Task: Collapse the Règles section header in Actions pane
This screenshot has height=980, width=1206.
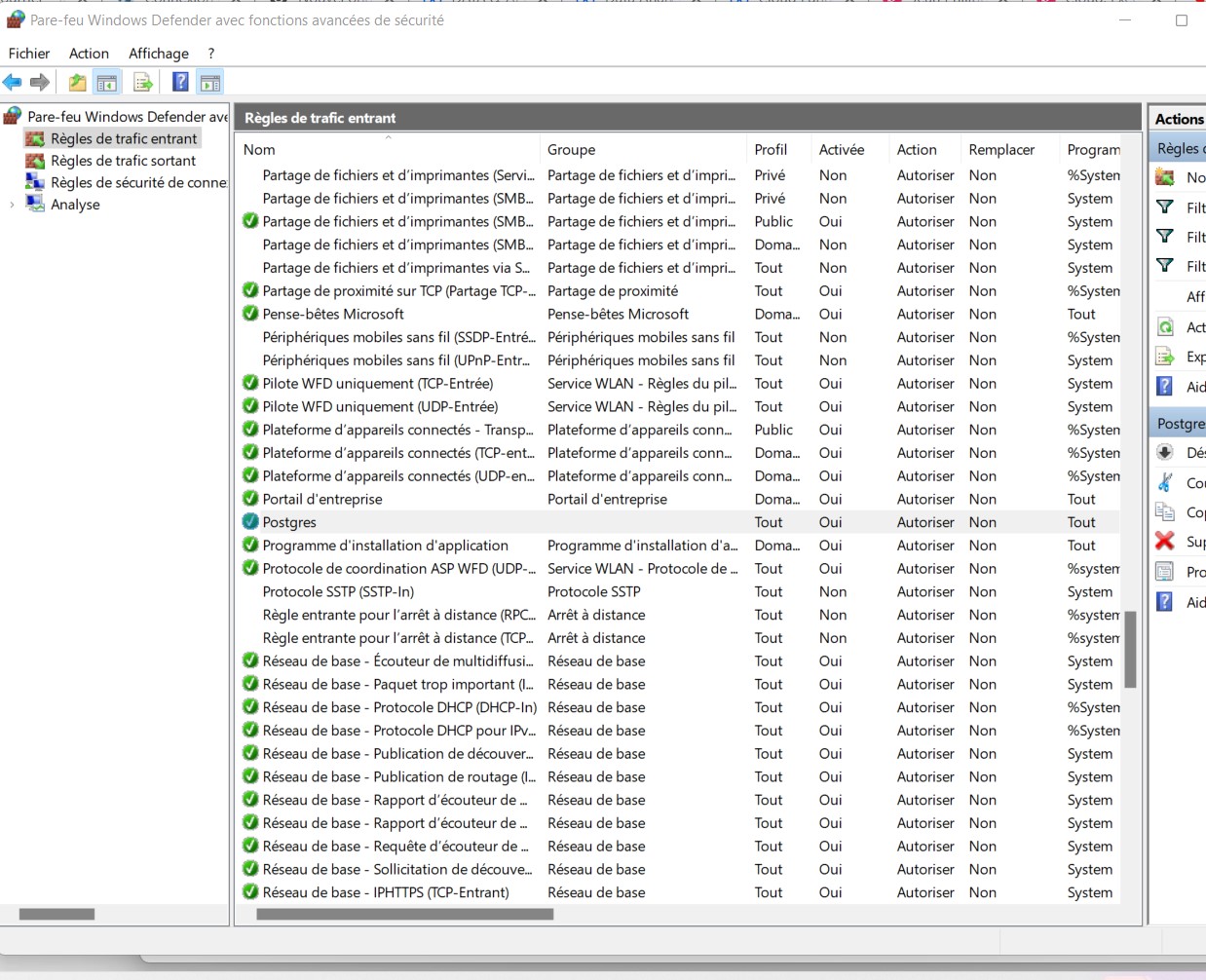Action: tap(1177, 148)
